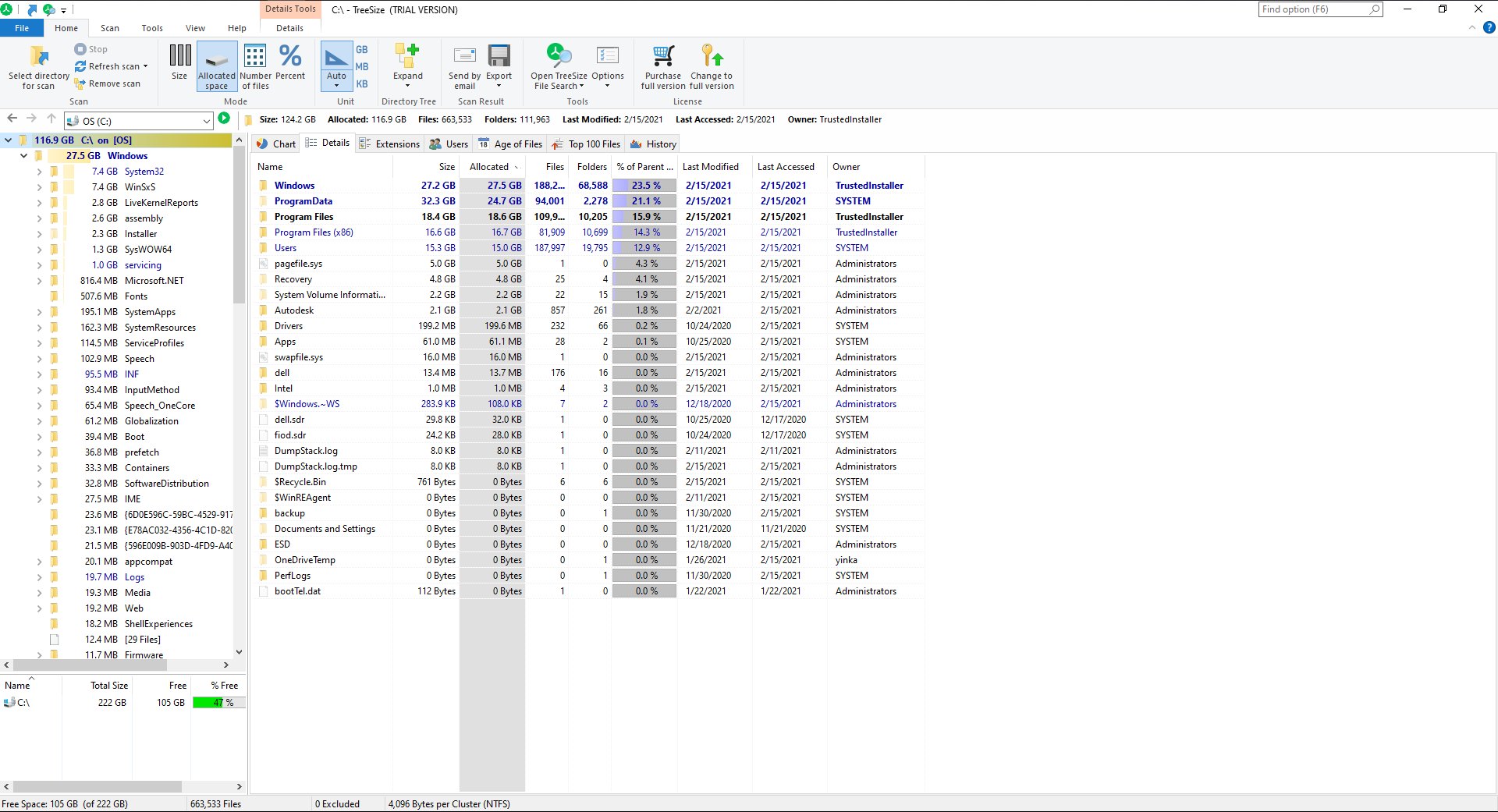Click the 21.1 % bar for ProgramData
The image size is (1498, 812).
coord(644,201)
